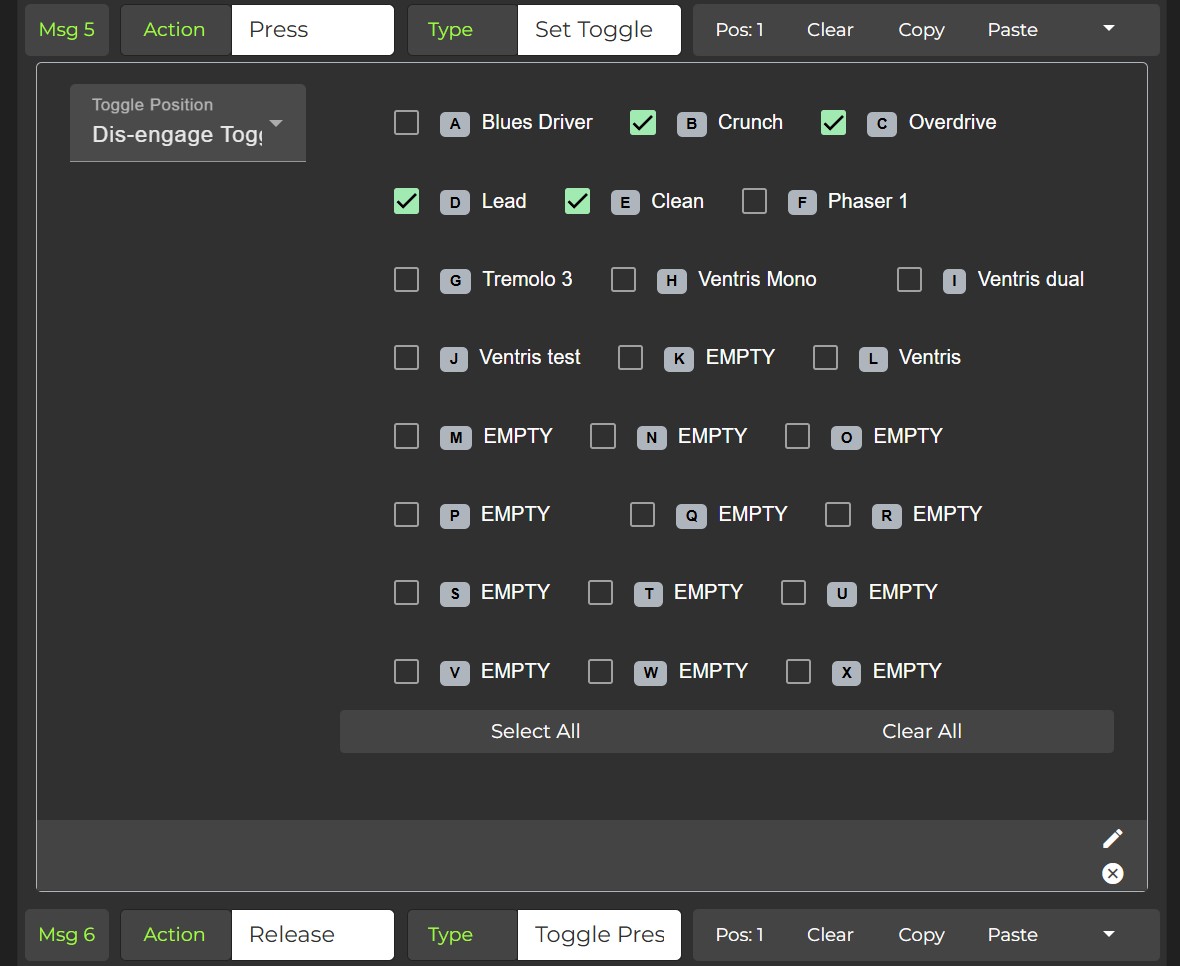Uncheck the Crunch checkbox
Screen dimensions: 1180x966
(643, 123)
